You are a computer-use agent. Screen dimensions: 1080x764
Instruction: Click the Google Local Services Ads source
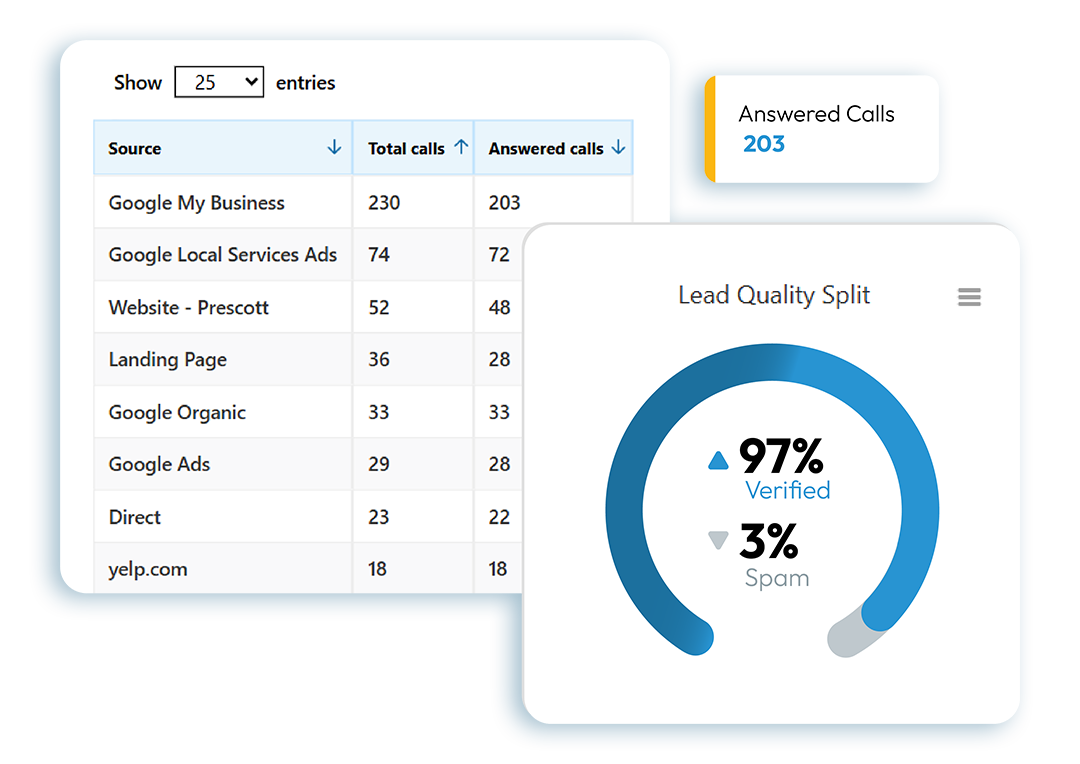coord(223,255)
